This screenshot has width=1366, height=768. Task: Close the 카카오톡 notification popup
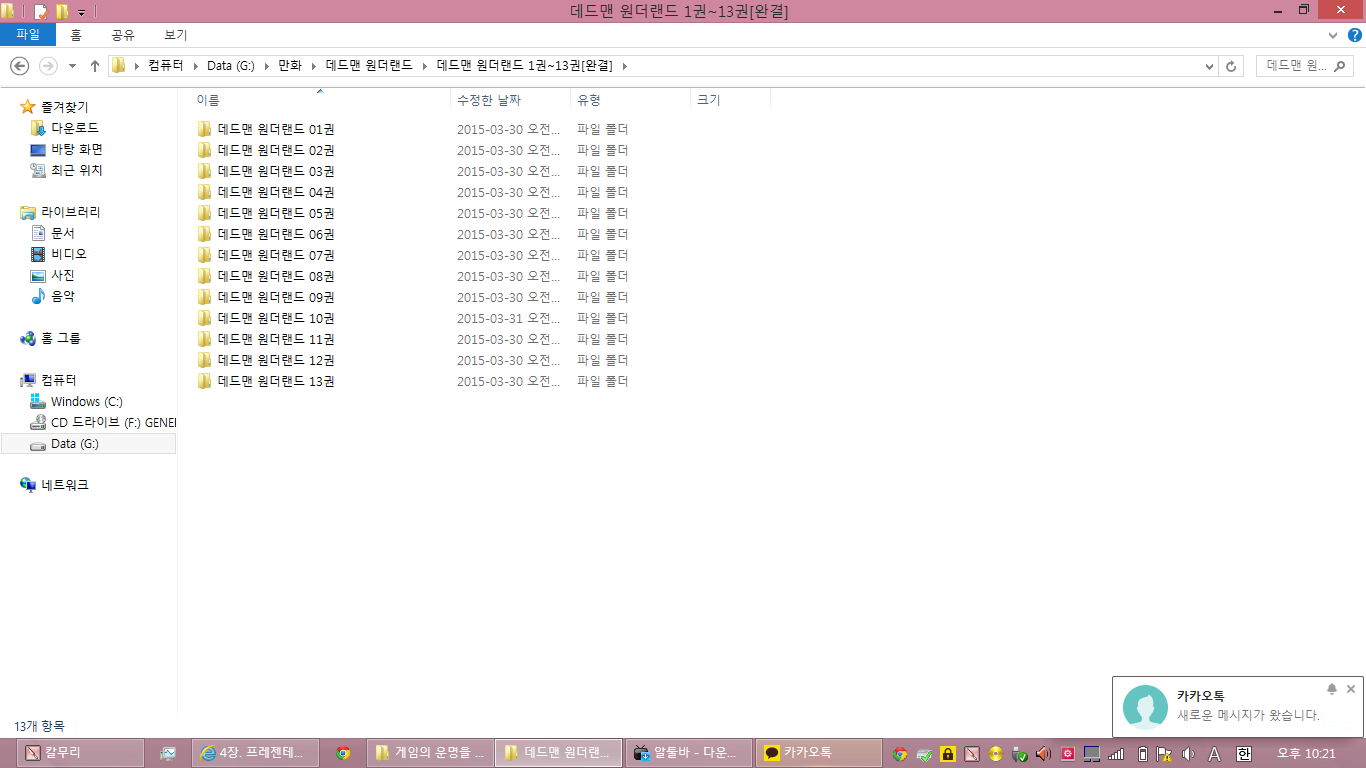pyautogui.click(x=1351, y=689)
